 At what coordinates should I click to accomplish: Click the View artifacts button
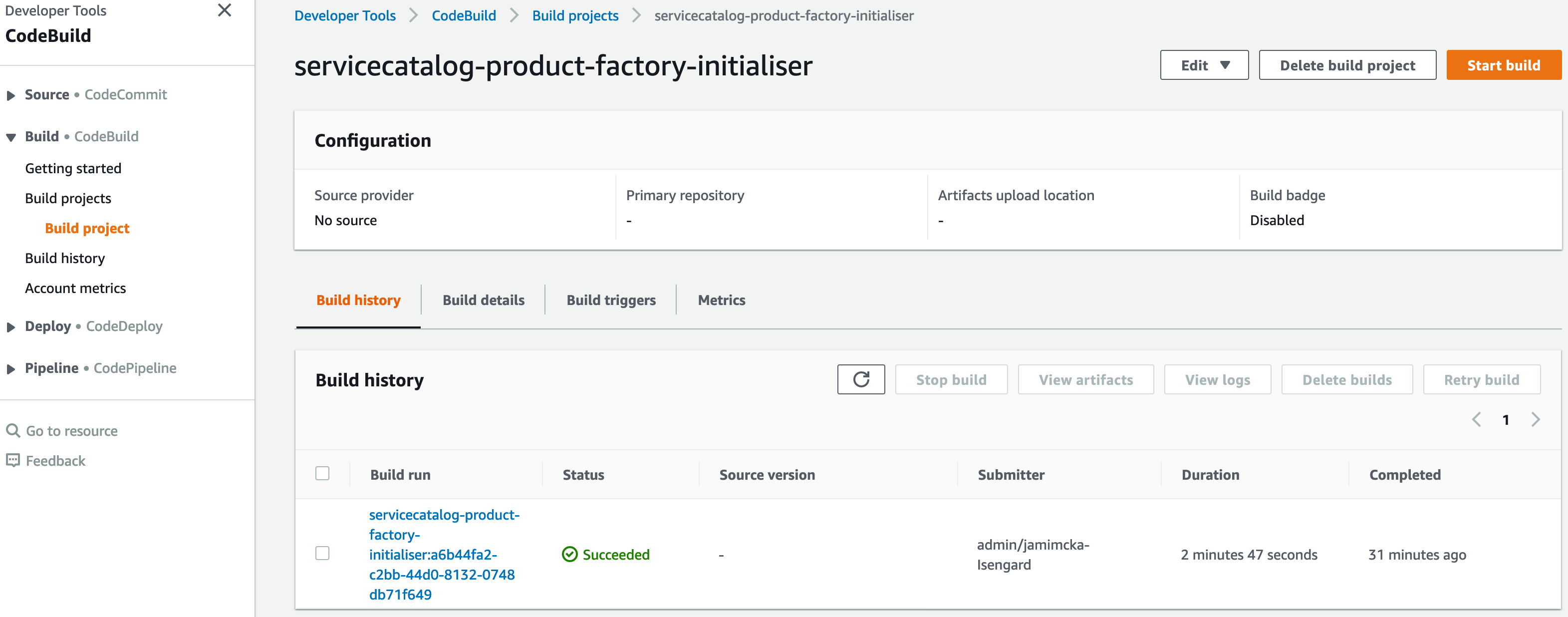[x=1085, y=379]
